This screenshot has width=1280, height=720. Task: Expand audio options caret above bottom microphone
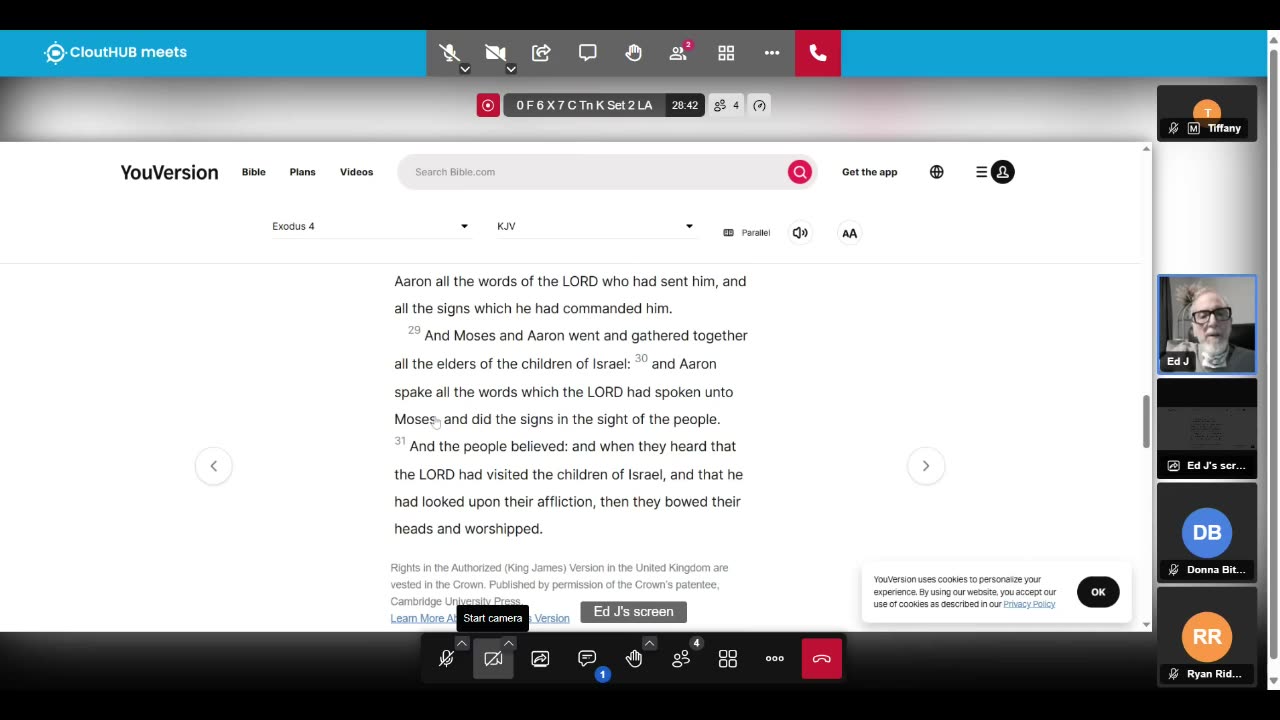(x=462, y=643)
